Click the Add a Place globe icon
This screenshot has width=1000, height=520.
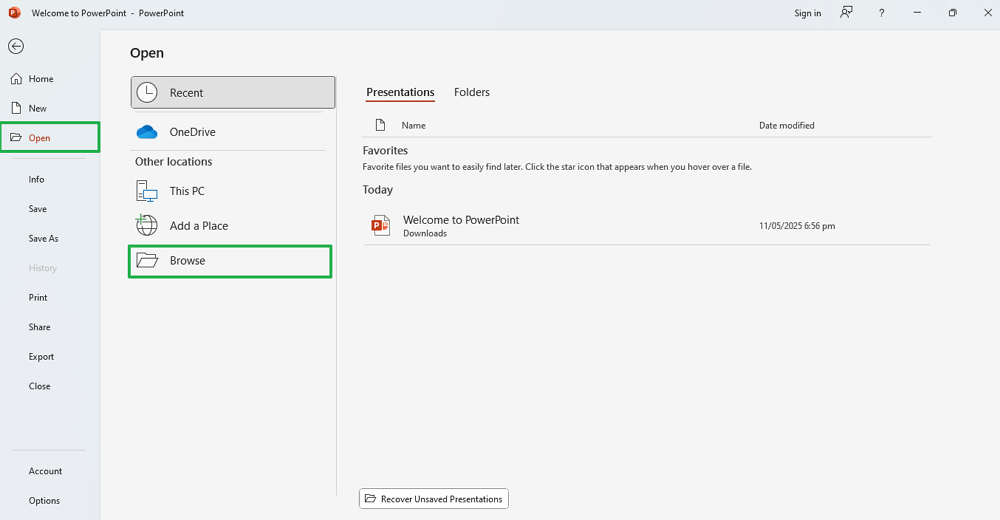click(147, 225)
